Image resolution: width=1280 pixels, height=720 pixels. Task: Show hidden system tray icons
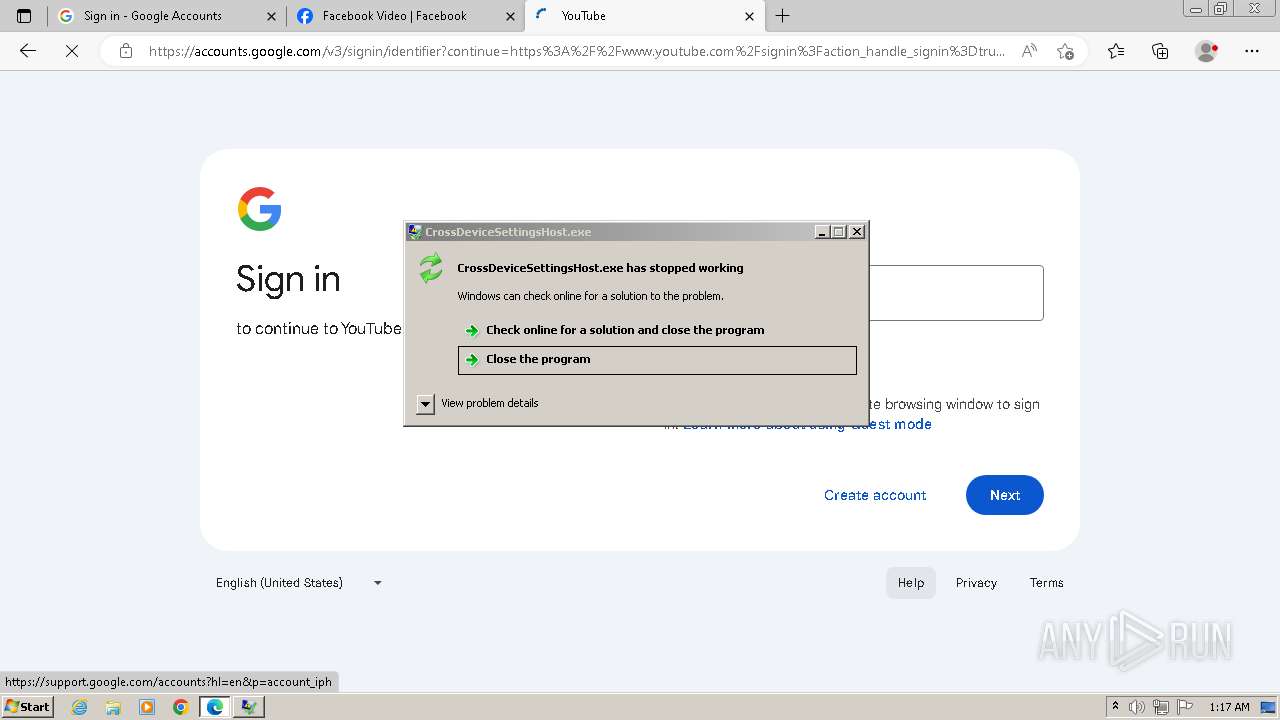[x=1115, y=707]
